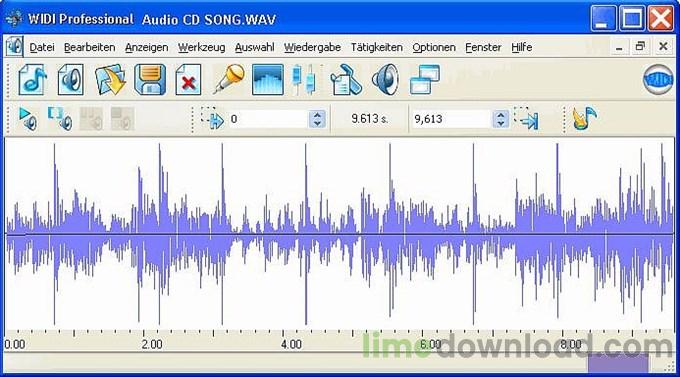Click the first greyed playback icon
The image size is (680, 377).
(91, 119)
